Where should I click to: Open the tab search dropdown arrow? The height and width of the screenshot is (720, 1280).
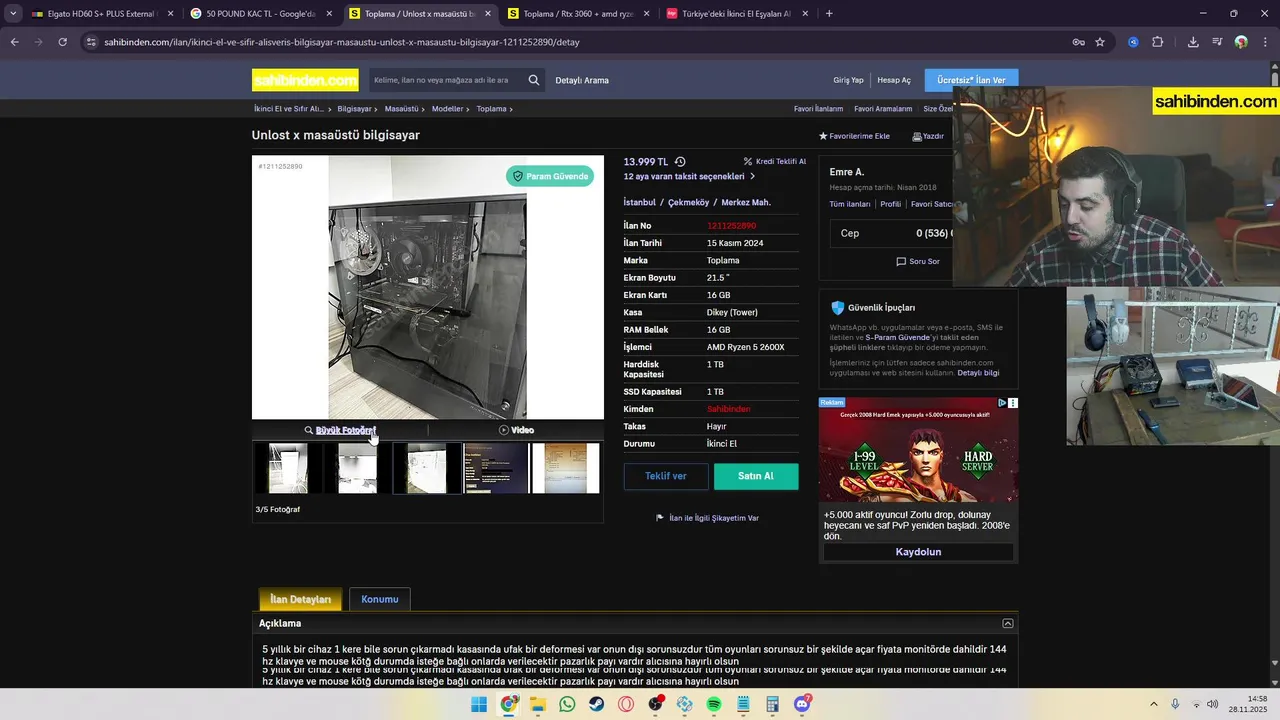[12, 14]
